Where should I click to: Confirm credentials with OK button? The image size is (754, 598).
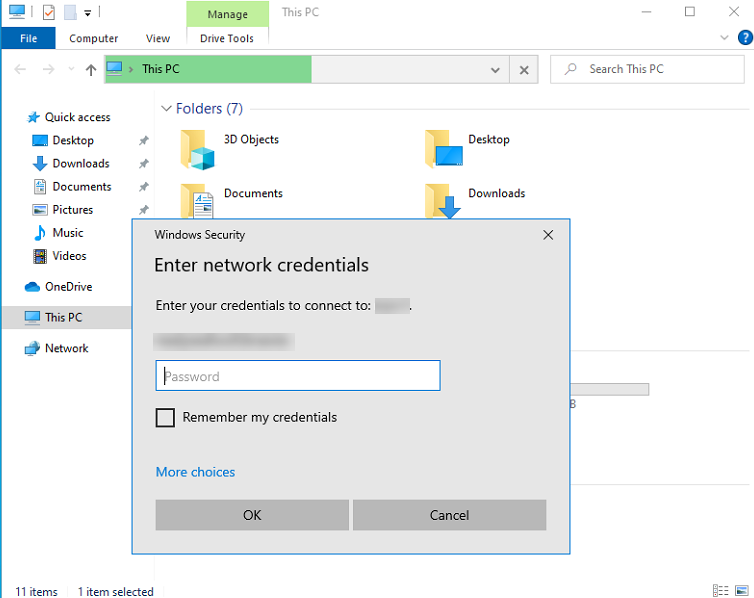(x=252, y=515)
